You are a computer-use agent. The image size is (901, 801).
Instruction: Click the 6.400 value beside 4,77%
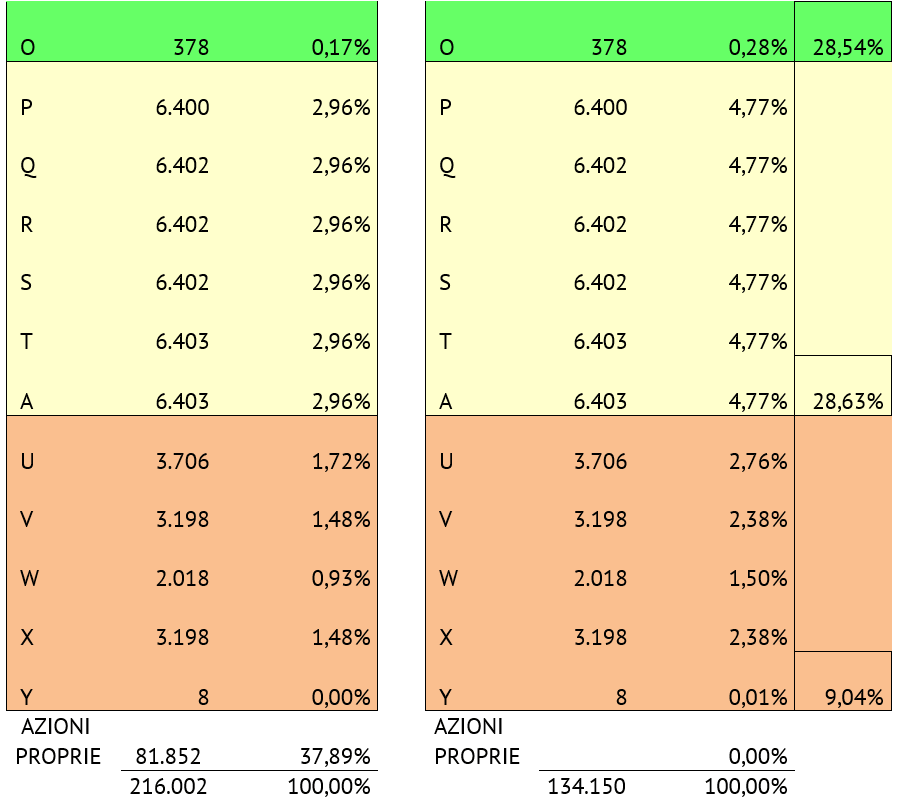601,107
